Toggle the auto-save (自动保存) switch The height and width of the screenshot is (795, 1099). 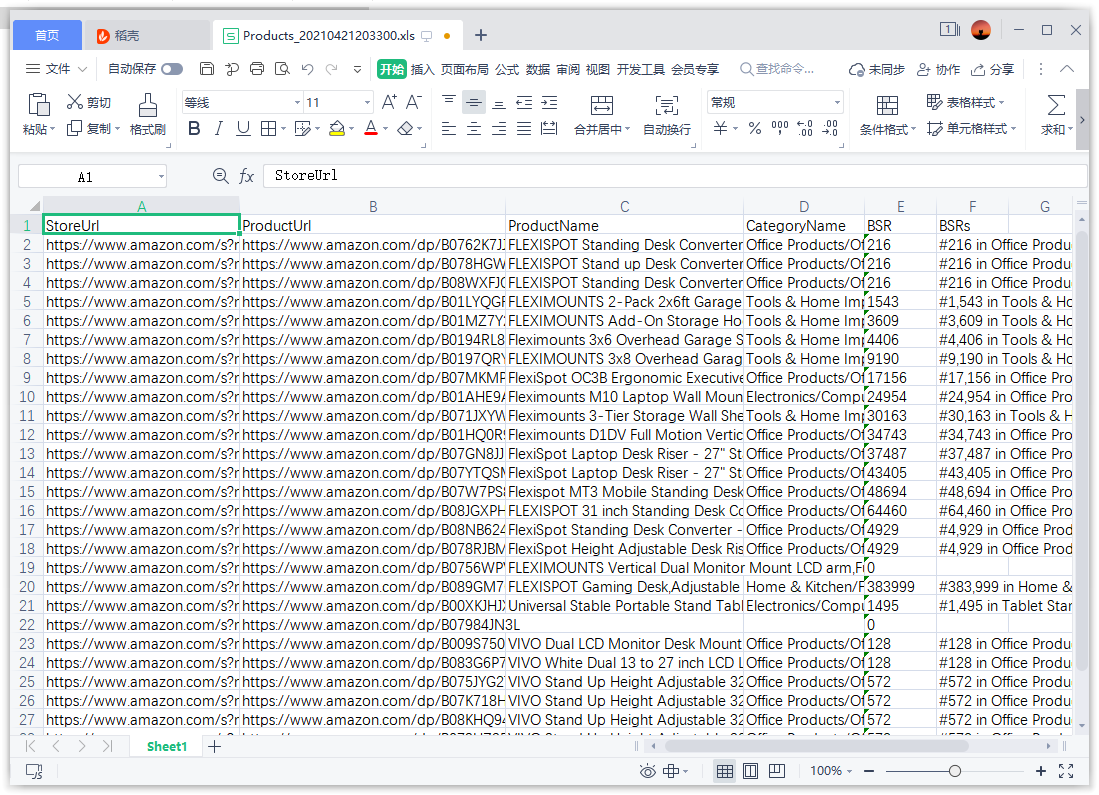tap(172, 69)
